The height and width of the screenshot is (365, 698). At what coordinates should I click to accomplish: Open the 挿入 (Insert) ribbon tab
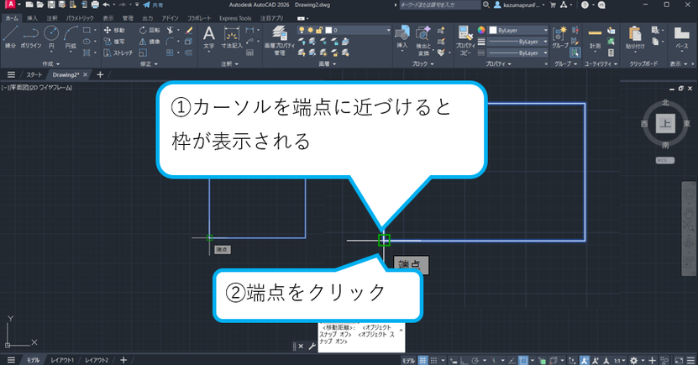pyautogui.click(x=32, y=18)
